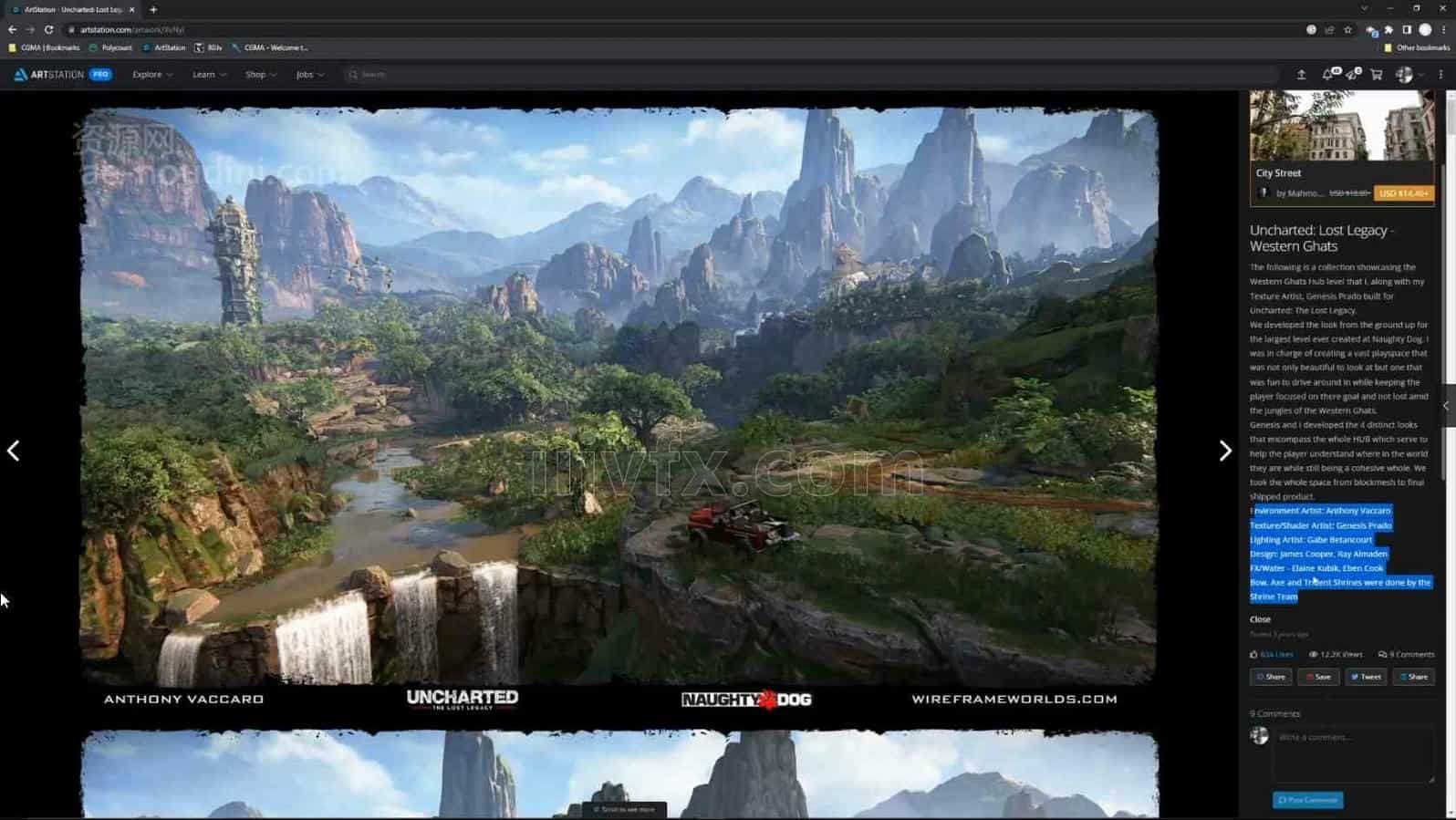Open the user avatar menu
The image size is (1456, 820).
1404,75
